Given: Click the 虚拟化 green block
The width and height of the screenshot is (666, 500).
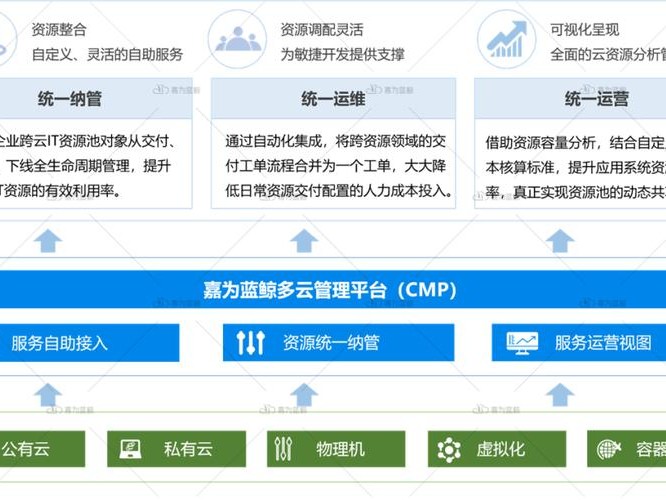Looking at the screenshot, I should click(497, 449).
